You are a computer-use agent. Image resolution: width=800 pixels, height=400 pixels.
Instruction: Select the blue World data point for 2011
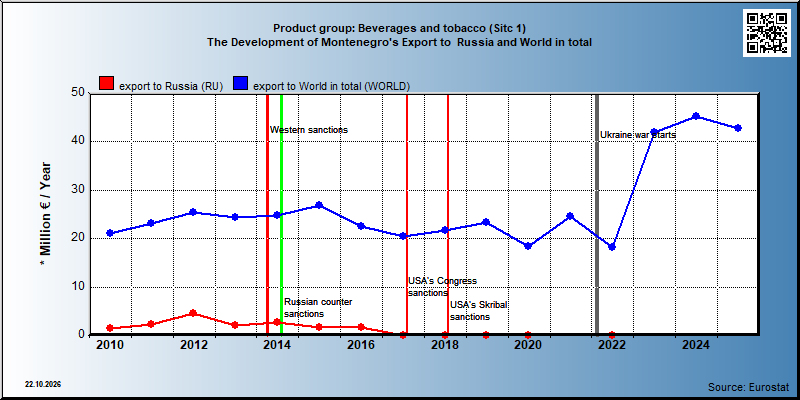point(151,223)
